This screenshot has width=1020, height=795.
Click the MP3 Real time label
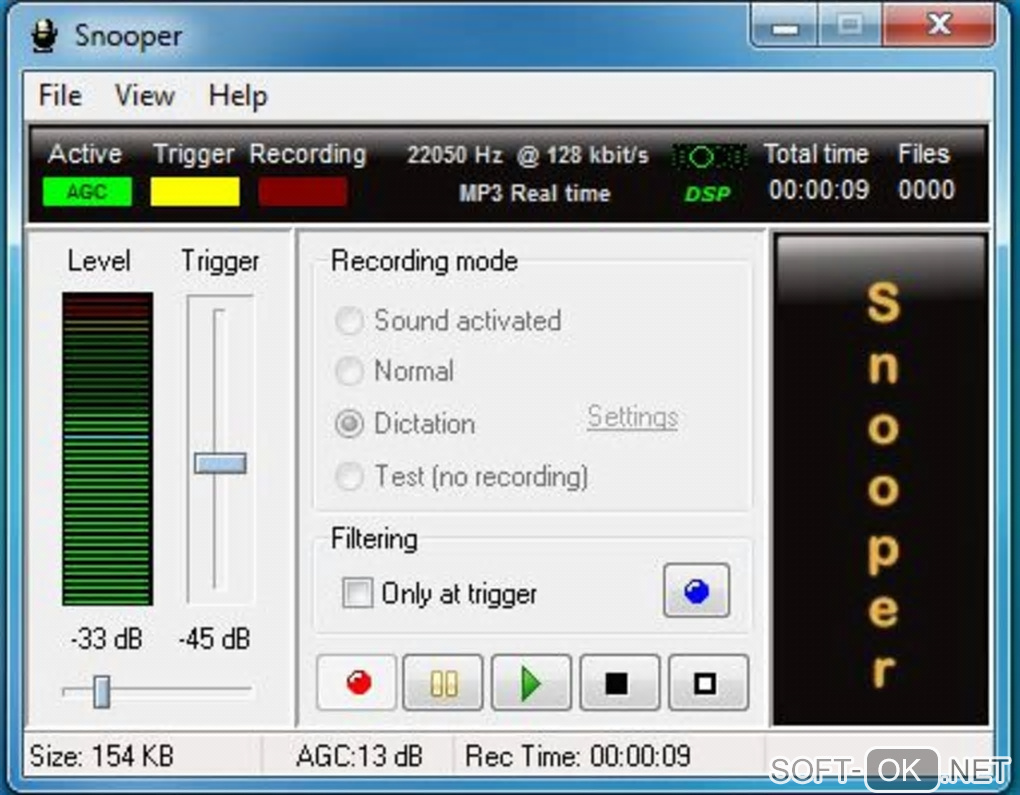[534, 193]
